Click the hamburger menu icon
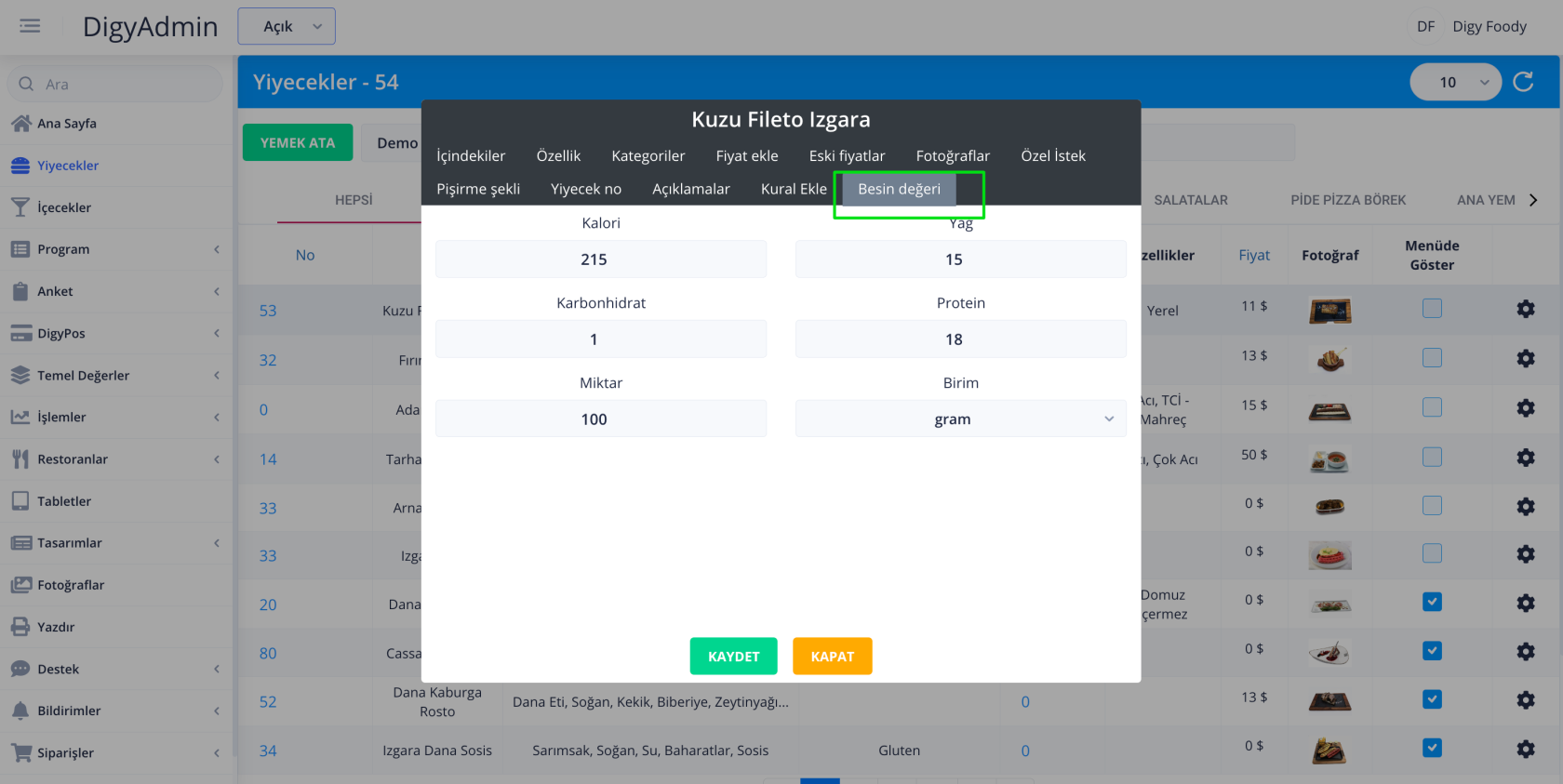Viewport: 1563px width, 784px height. pos(30,26)
